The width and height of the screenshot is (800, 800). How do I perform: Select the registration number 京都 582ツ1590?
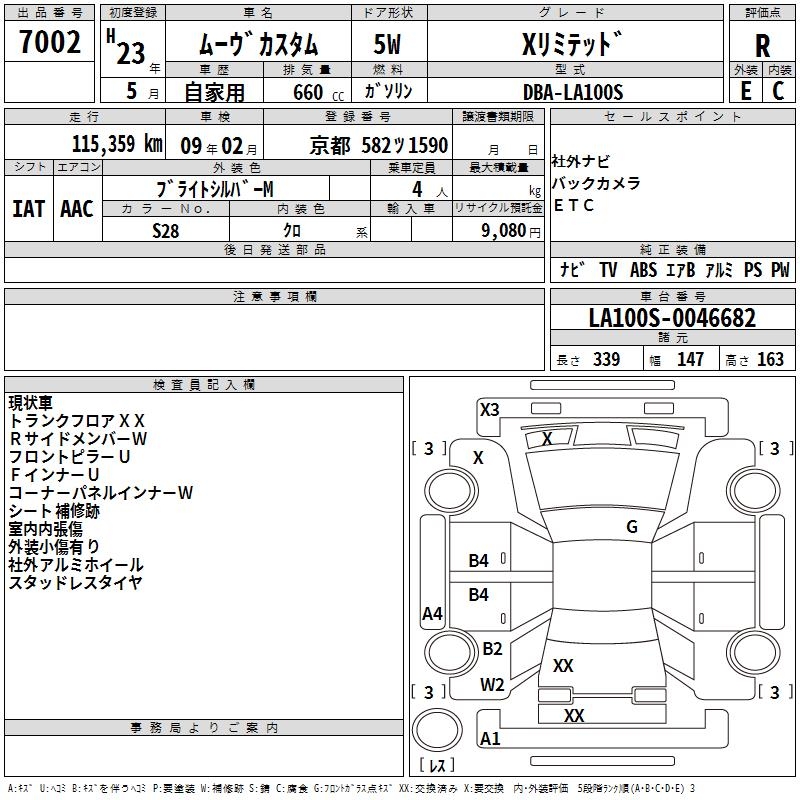(379, 146)
